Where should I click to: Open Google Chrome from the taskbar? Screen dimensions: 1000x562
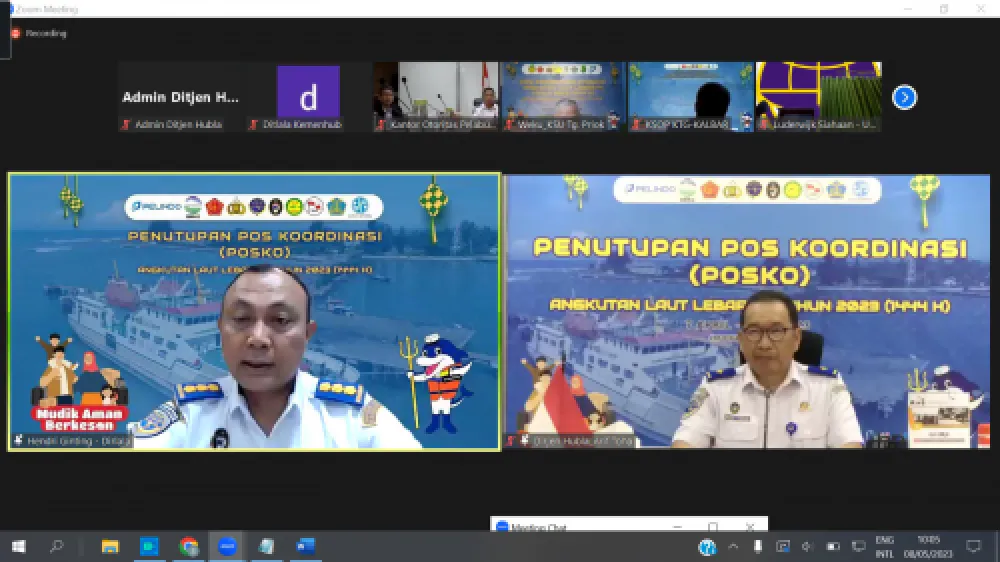point(189,547)
